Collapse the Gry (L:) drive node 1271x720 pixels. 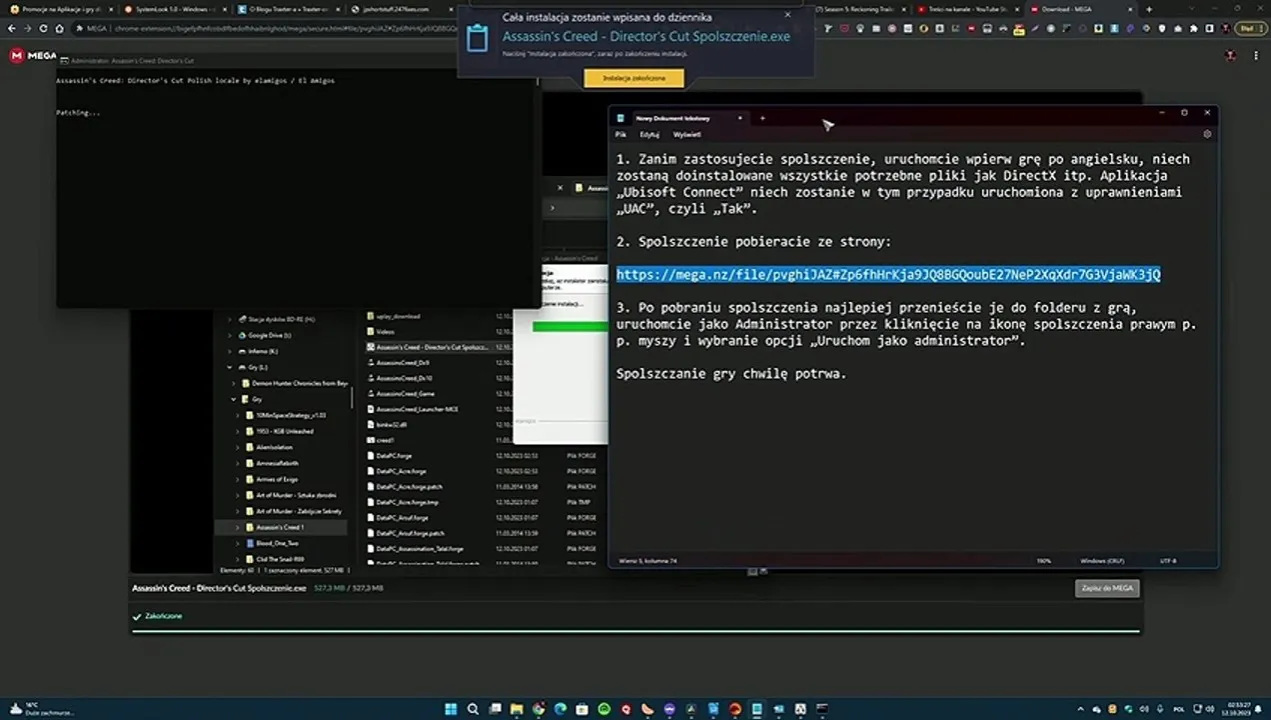(230, 367)
